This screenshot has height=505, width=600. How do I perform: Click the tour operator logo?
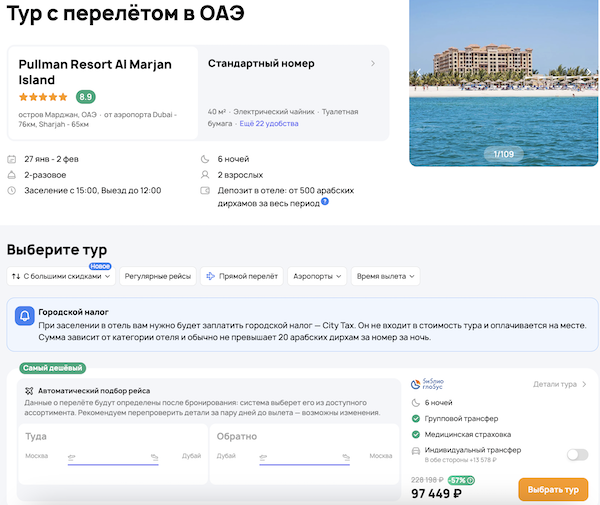pos(429,383)
